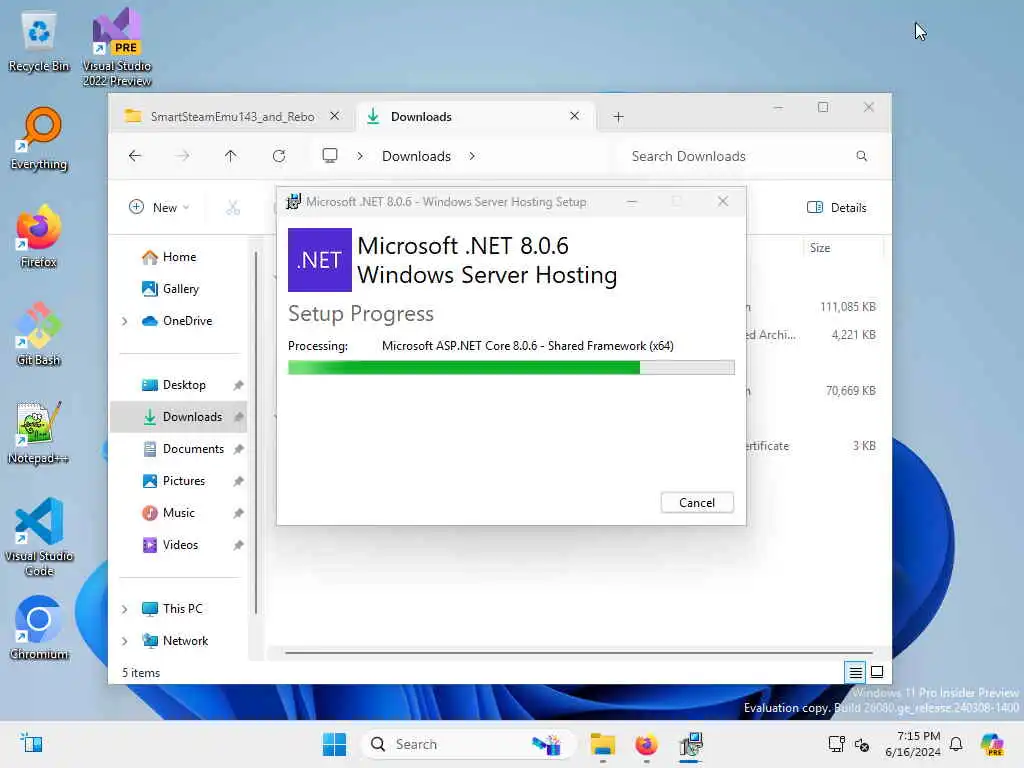The height and width of the screenshot is (768, 1024).
Task: Sort by the Size column header
Action: coord(842,248)
